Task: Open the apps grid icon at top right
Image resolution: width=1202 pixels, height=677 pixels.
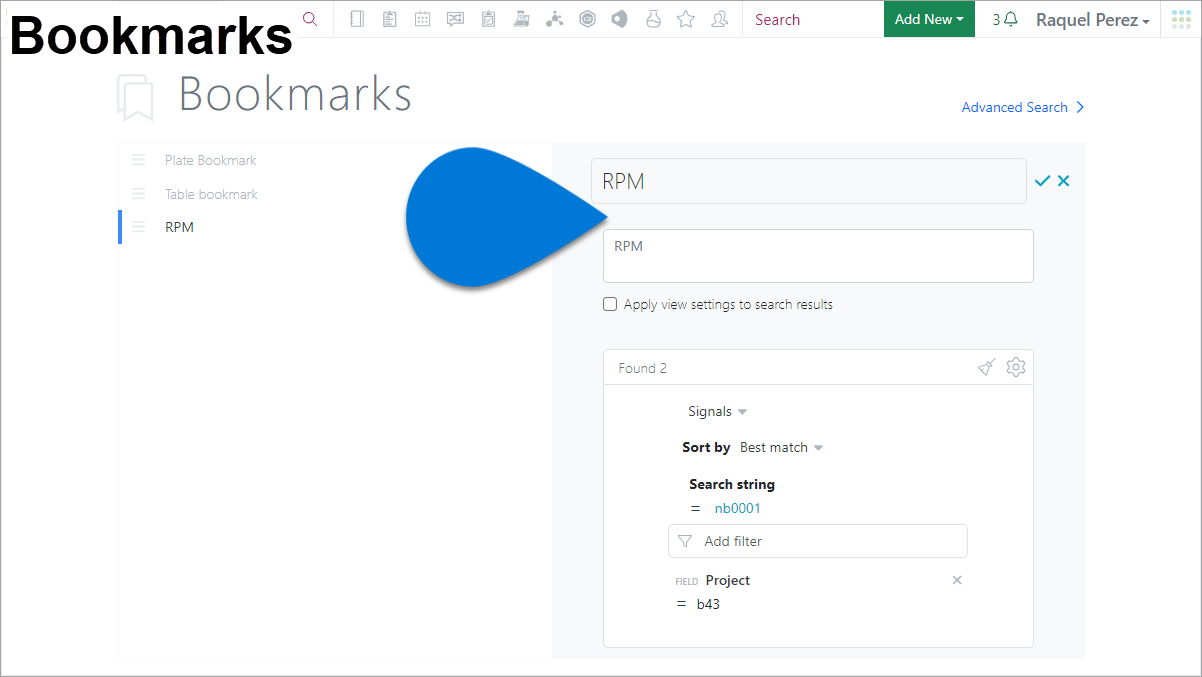Action: [x=1181, y=19]
